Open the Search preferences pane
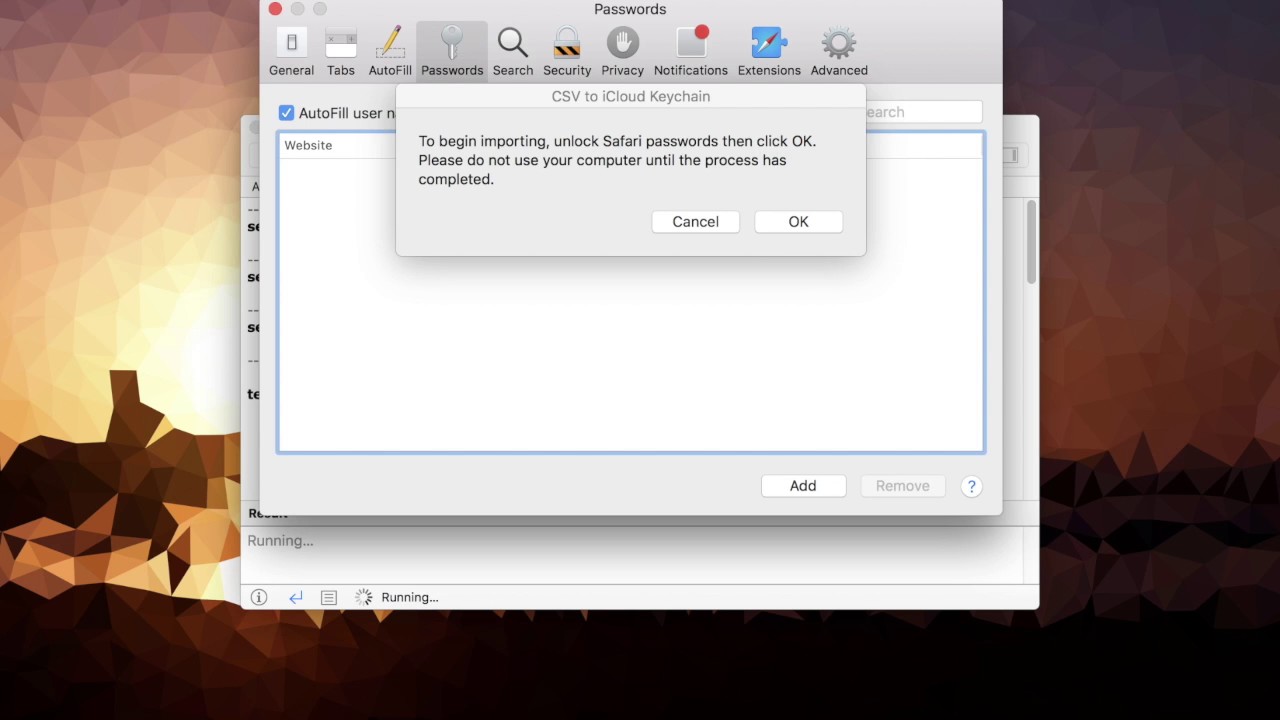Screen dimensions: 1280x720 pos(513,52)
